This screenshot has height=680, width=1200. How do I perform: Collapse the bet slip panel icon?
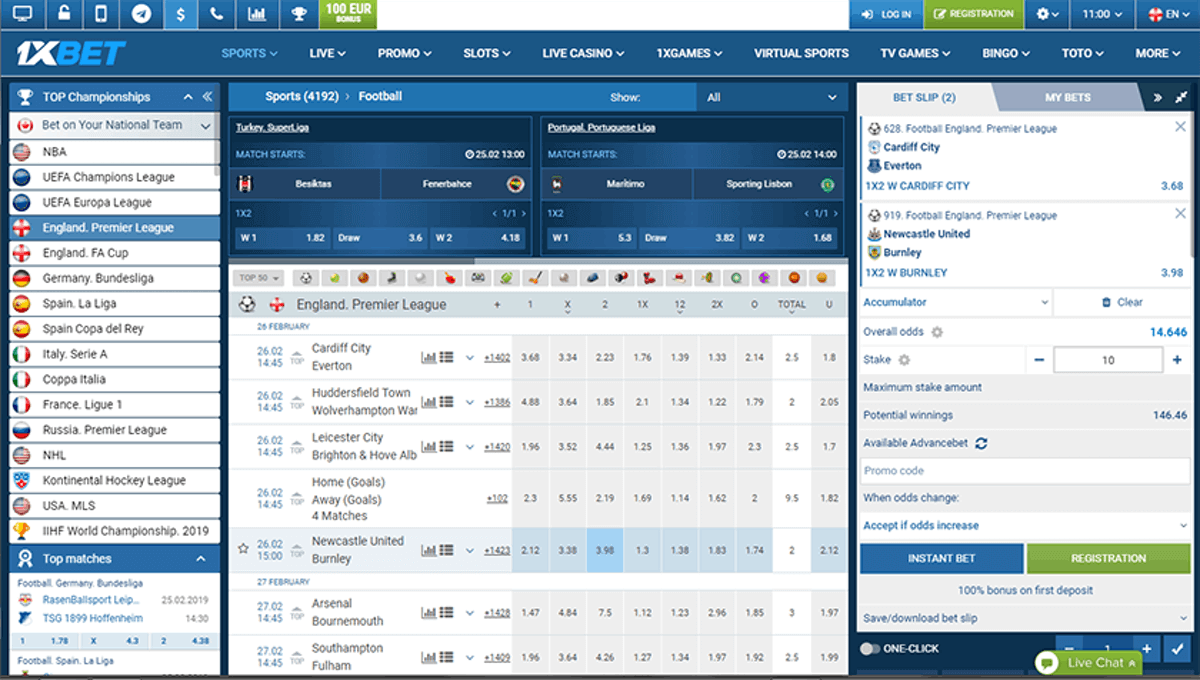click(1181, 97)
